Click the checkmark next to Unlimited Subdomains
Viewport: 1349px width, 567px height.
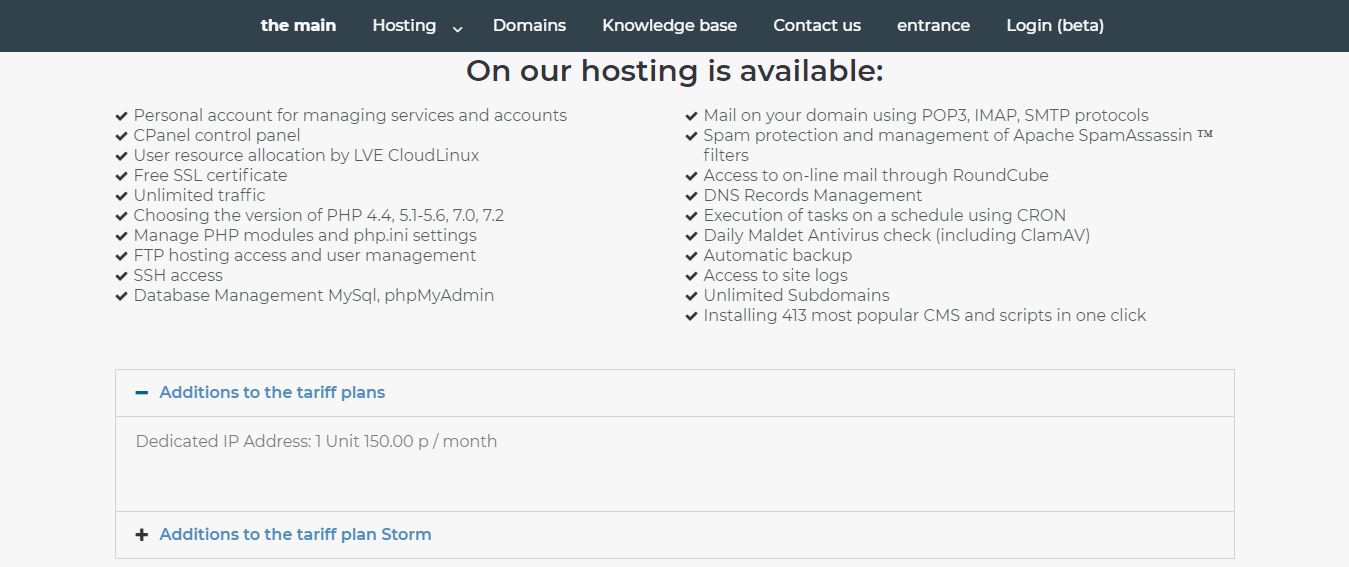[691, 296]
